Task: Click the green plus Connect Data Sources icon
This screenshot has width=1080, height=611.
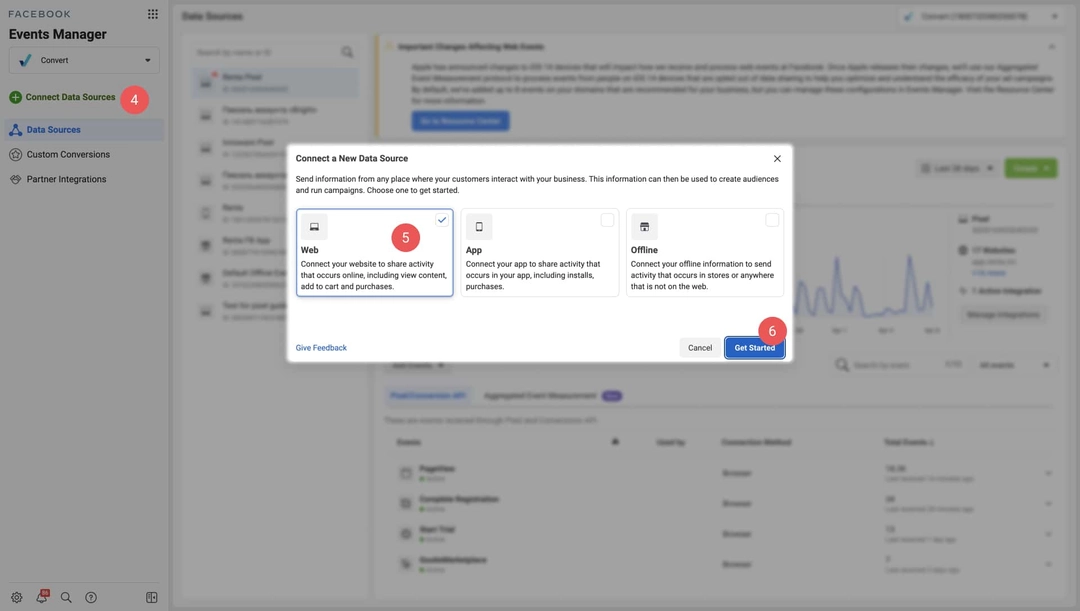Action: click(15, 97)
